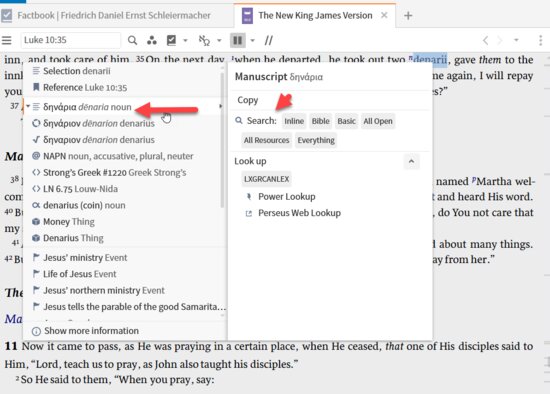Open Power Lookup

tap(287, 196)
